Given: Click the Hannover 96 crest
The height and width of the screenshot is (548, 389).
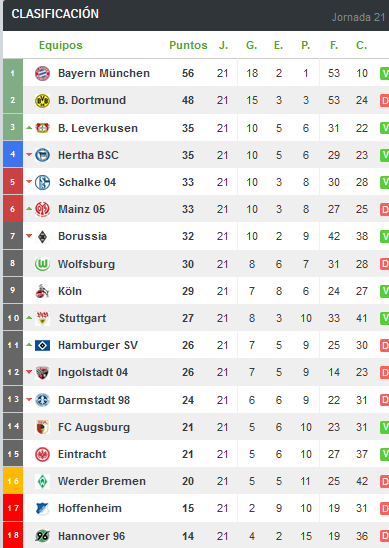Looking at the screenshot, I should [x=42, y=536].
